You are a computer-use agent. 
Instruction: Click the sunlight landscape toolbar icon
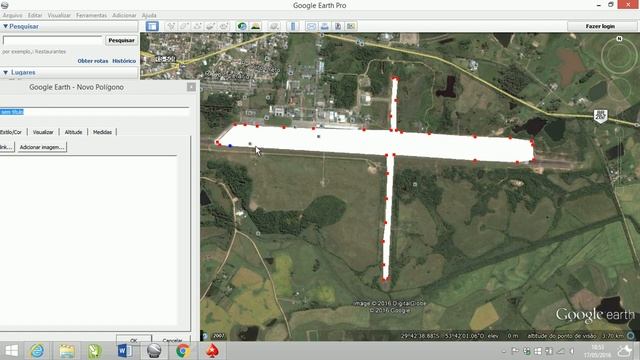256,26
